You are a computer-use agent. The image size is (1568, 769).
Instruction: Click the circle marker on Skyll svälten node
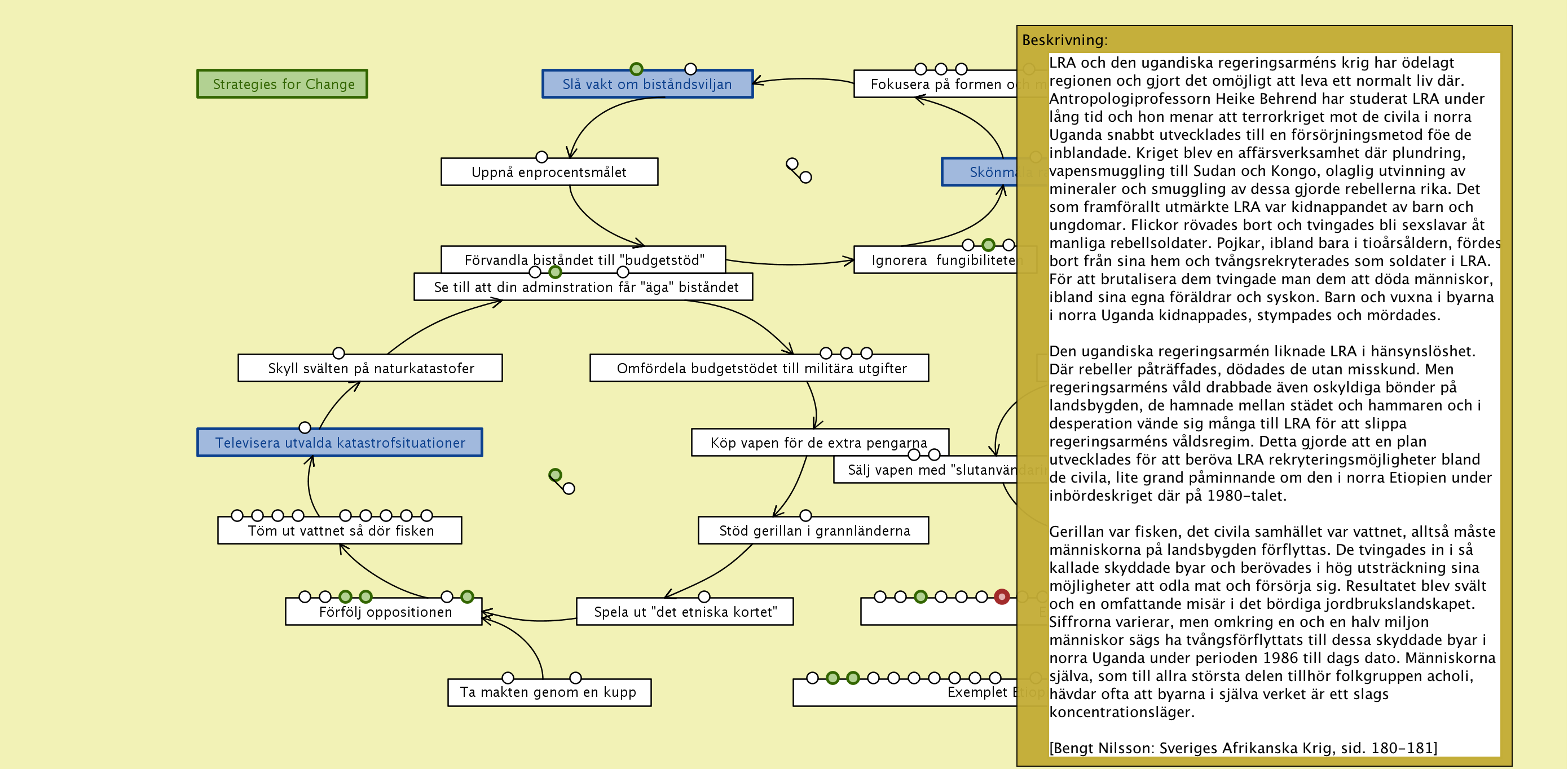(338, 353)
